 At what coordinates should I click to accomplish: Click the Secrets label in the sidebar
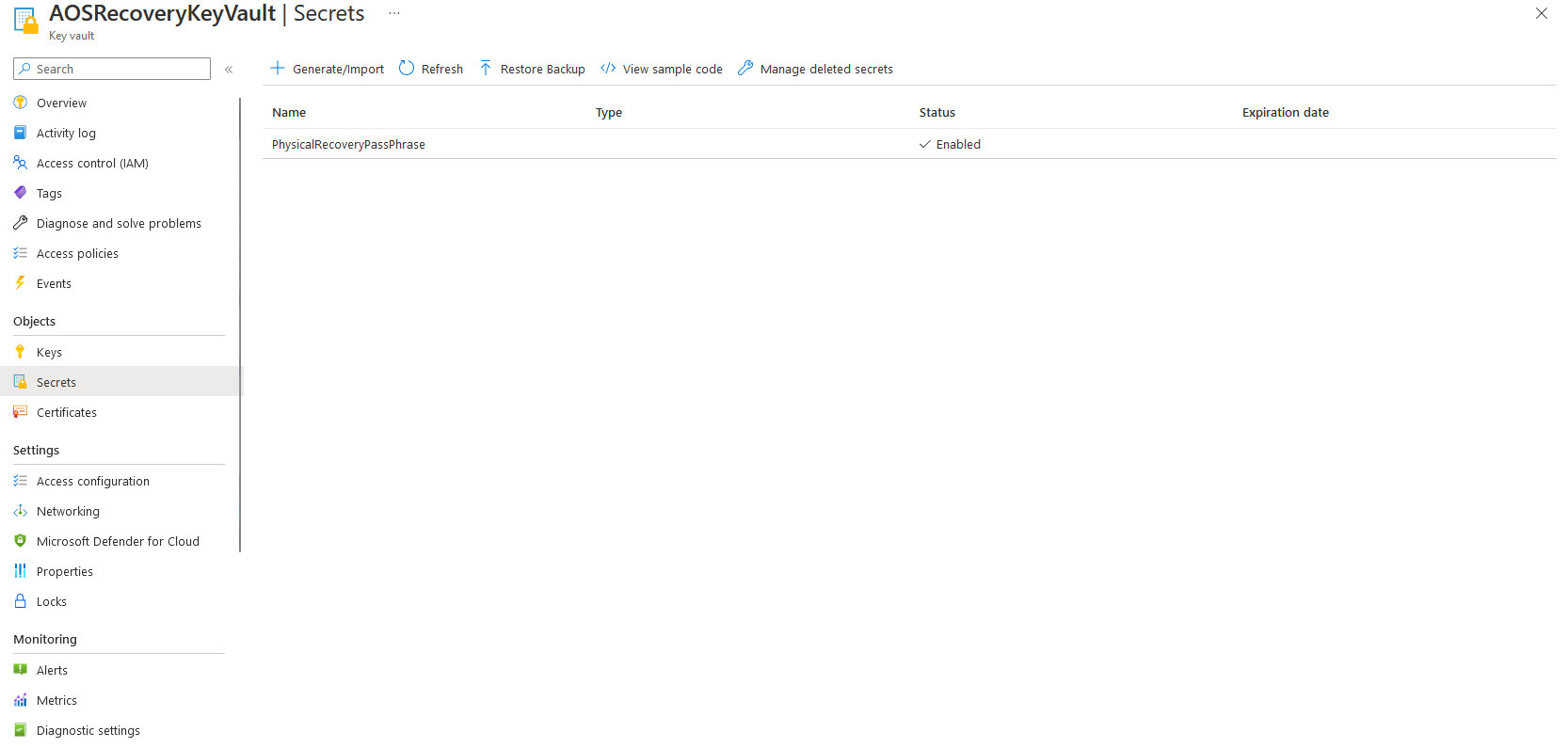[x=56, y=382]
